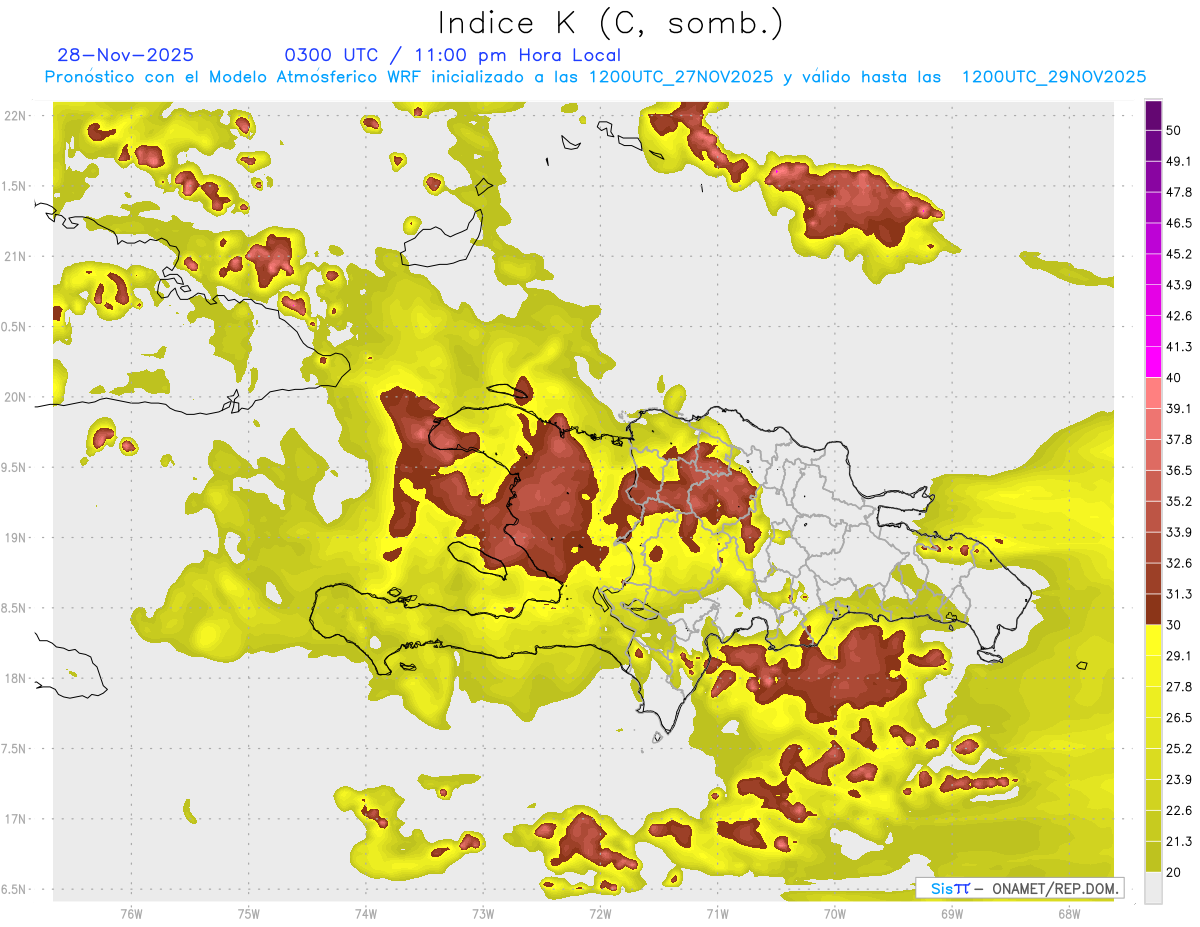This screenshot has width=1200, height=927.
Task: Click the '25.2' colorbar value
Action: click(x=1179, y=749)
